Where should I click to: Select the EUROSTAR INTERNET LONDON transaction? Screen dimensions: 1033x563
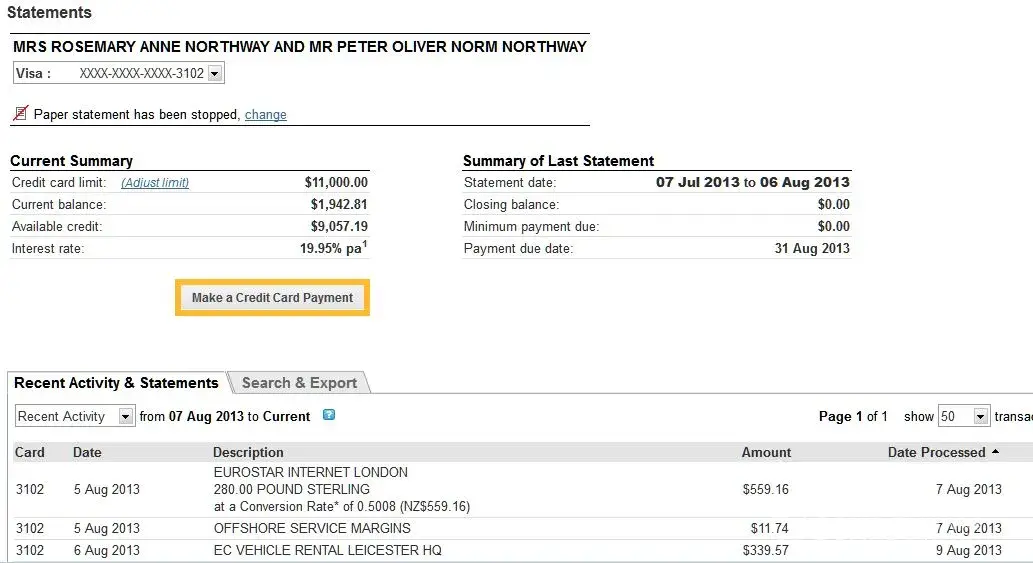pos(311,472)
